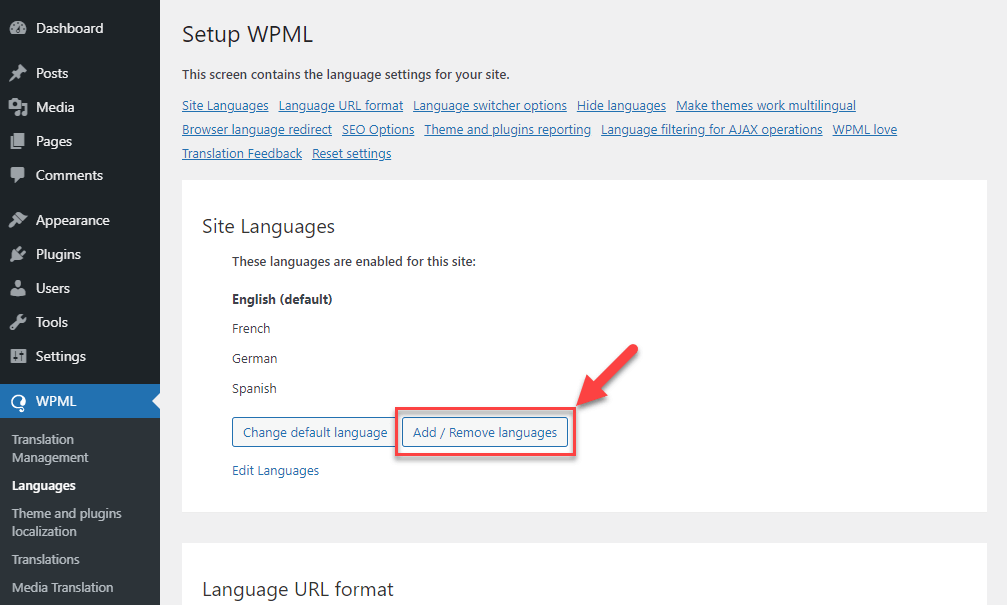The height and width of the screenshot is (605, 1007).
Task: Click the Users person icon
Action: click(18, 288)
